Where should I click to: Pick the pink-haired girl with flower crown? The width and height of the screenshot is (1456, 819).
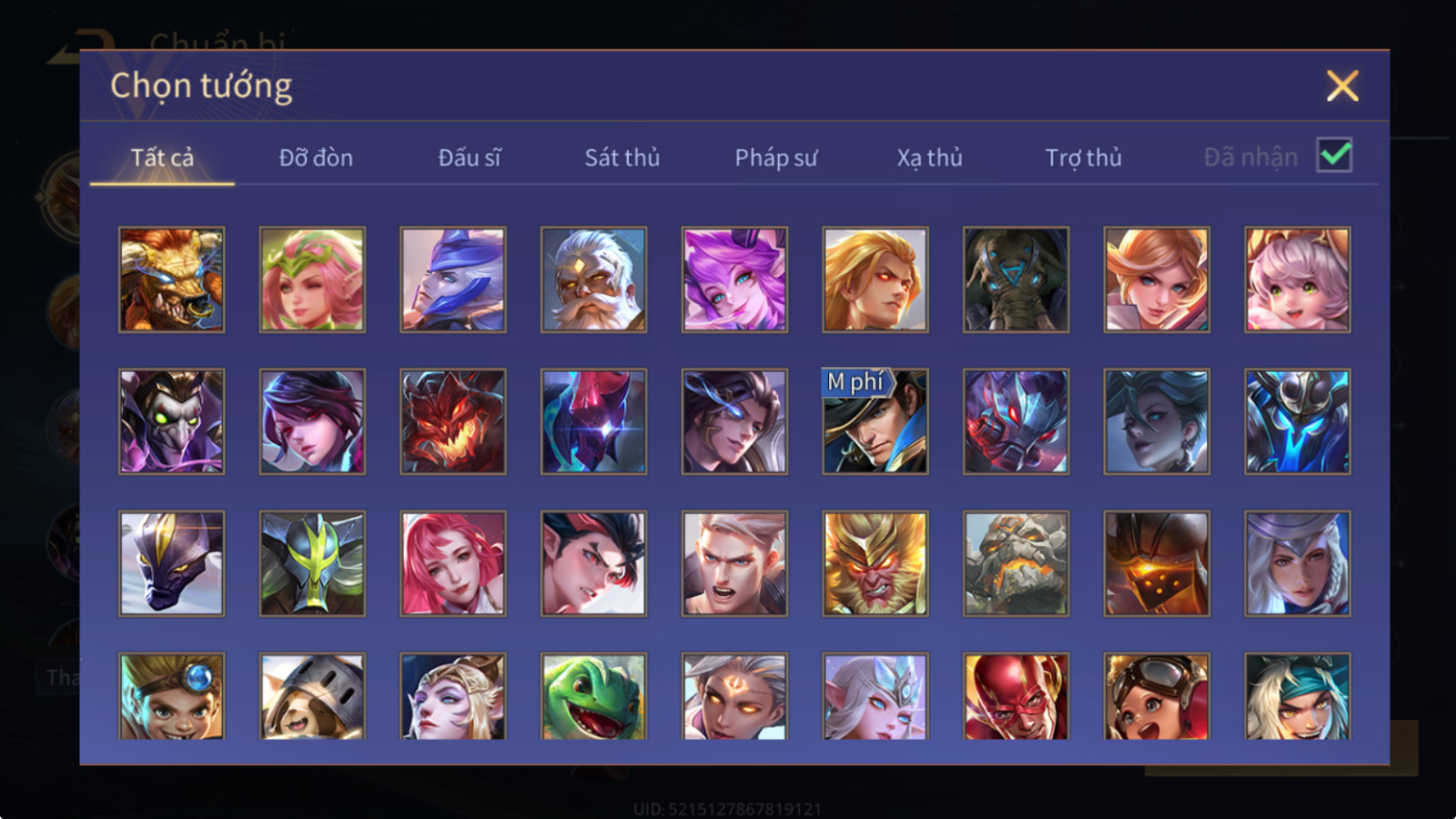coord(313,280)
